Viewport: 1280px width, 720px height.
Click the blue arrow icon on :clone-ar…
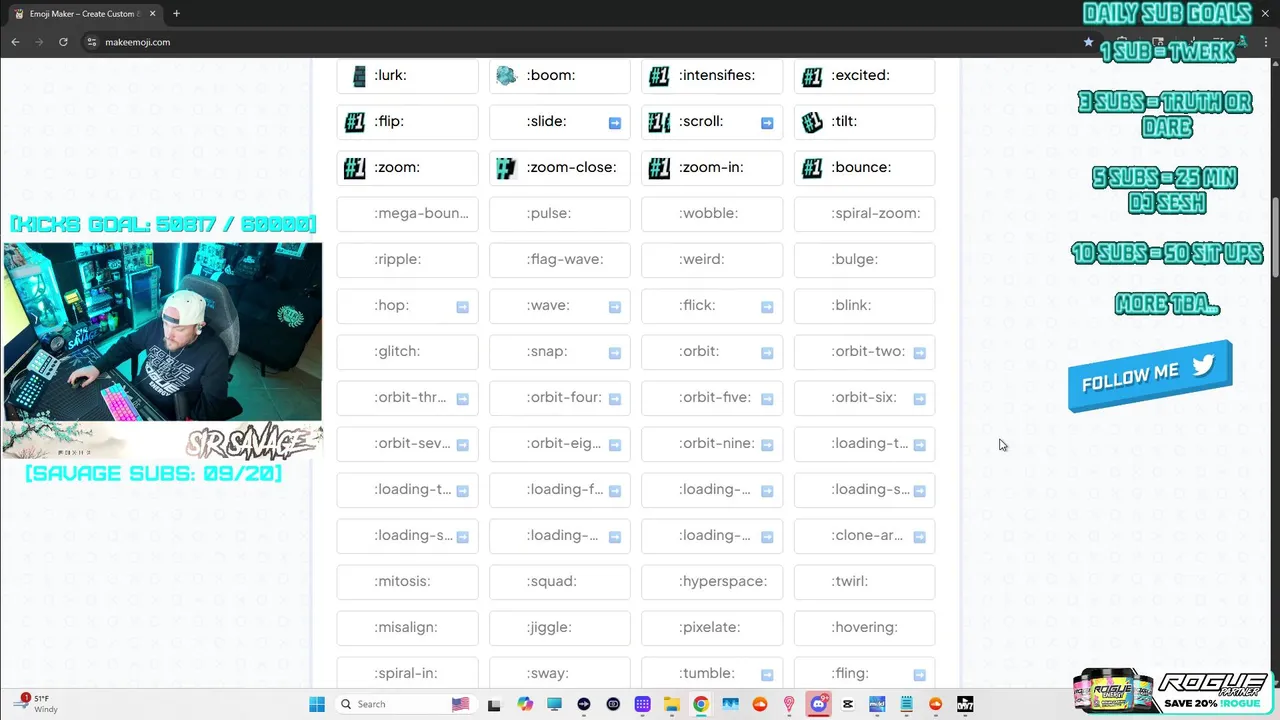(919, 537)
